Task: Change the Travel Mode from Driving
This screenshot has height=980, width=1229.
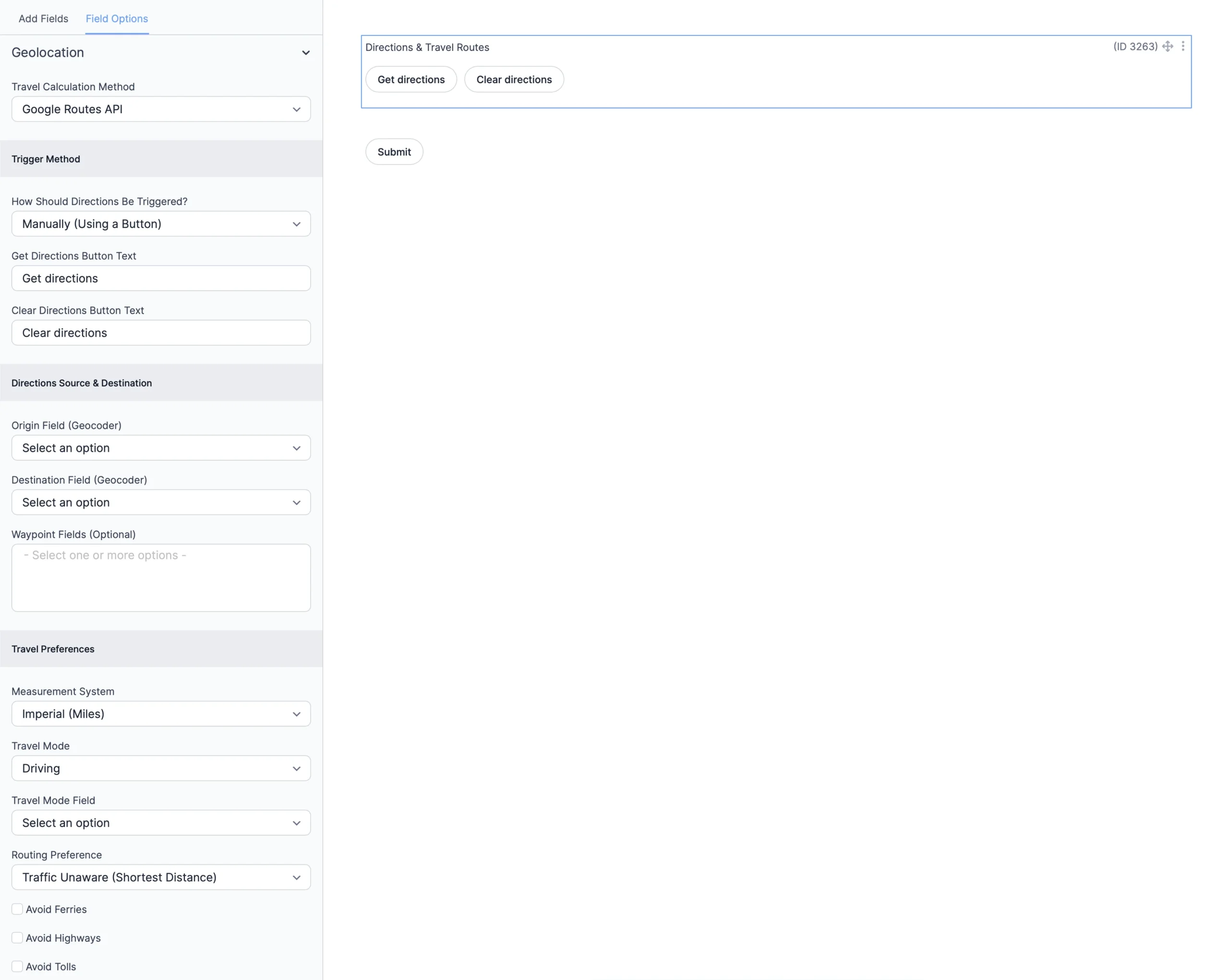Action: click(x=161, y=768)
